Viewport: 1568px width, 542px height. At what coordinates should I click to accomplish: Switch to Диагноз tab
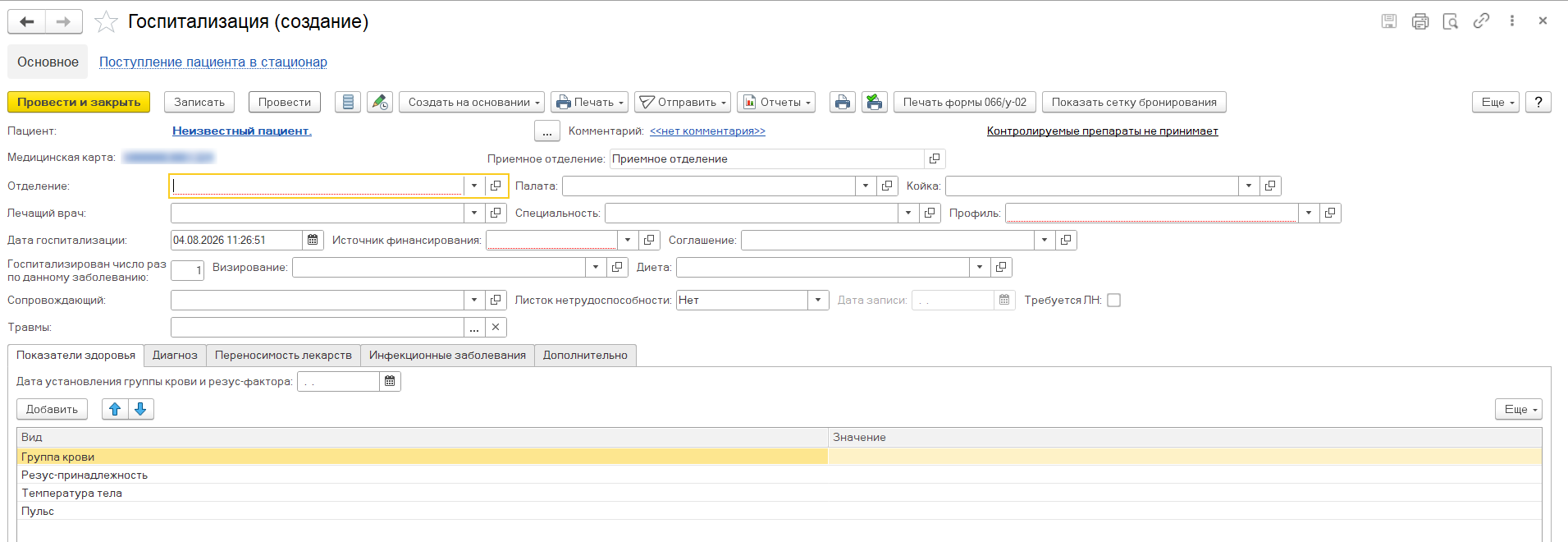175,355
